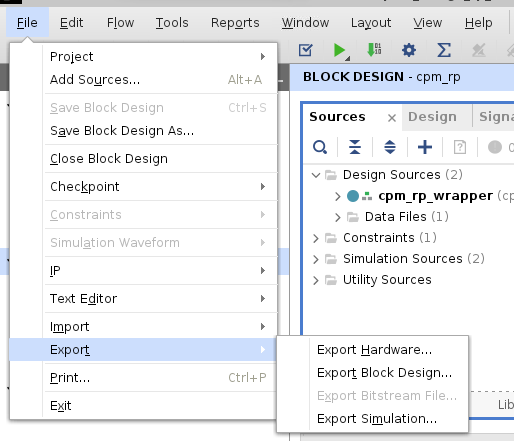Image resolution: width=514 pixels, height=441 pixels.
Task: Open the Settings gear toolbar icon
Action: coord(409,50)
